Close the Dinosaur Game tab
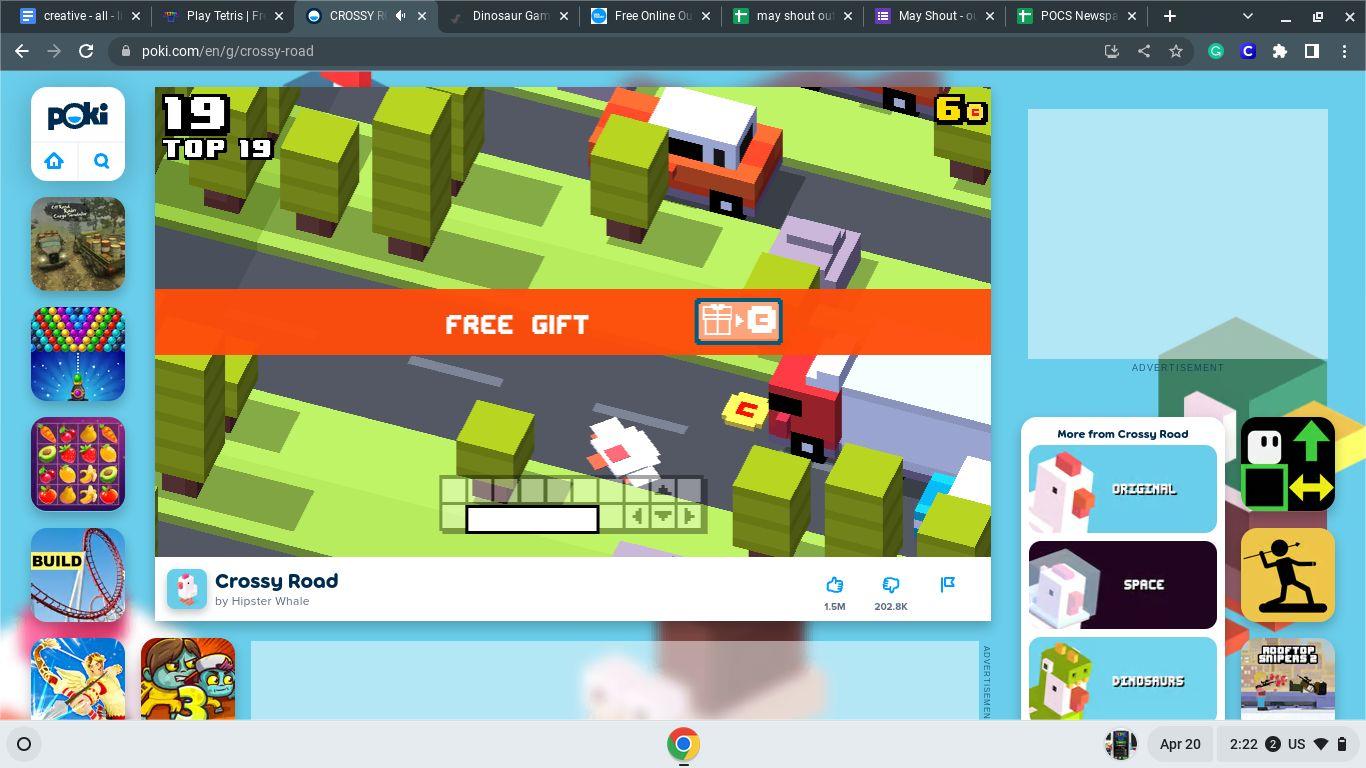The width and height of the screenshot is (1366, 768). click(x=565, y=16)
